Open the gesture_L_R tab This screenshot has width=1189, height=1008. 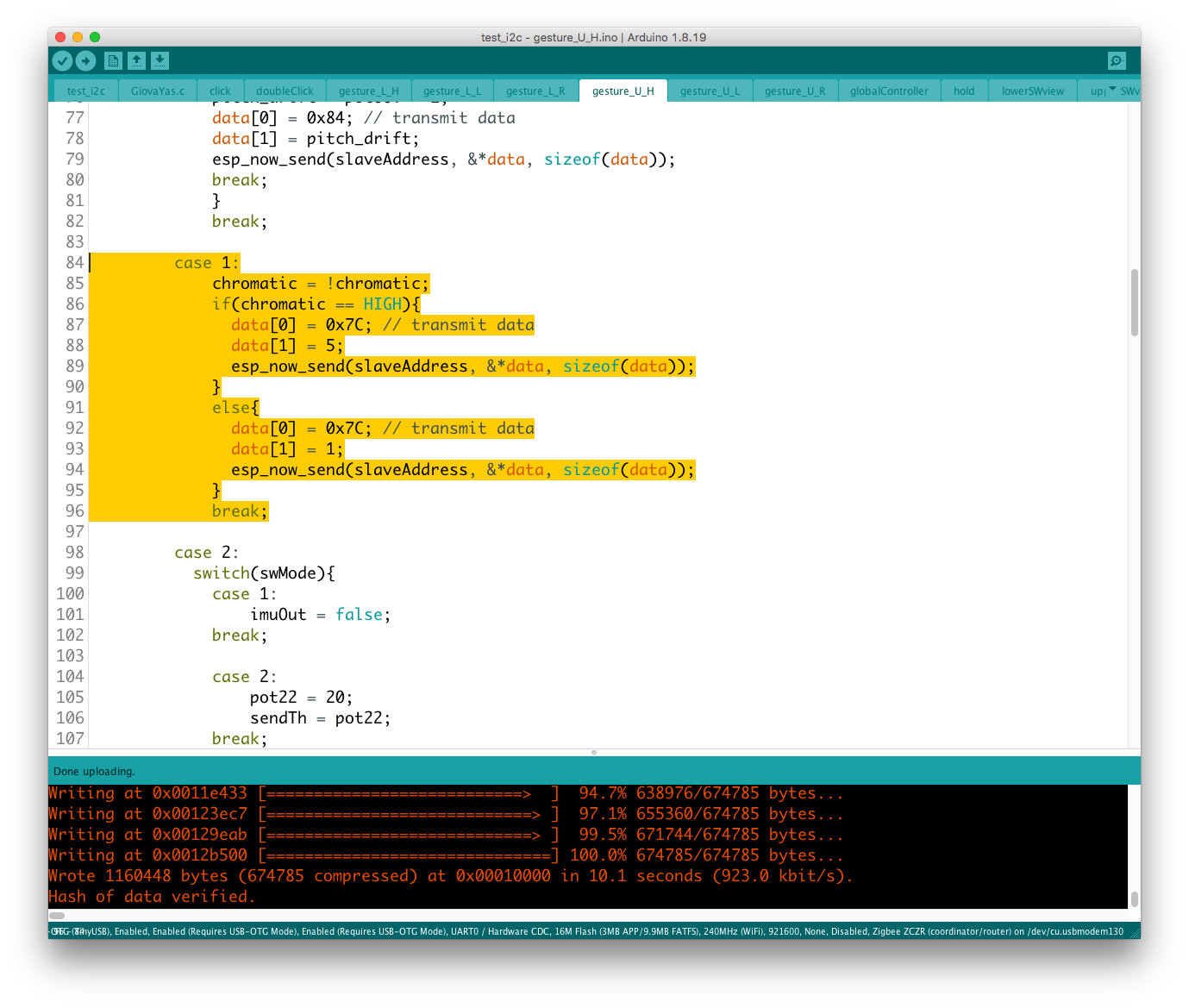[x=535, y=91]
